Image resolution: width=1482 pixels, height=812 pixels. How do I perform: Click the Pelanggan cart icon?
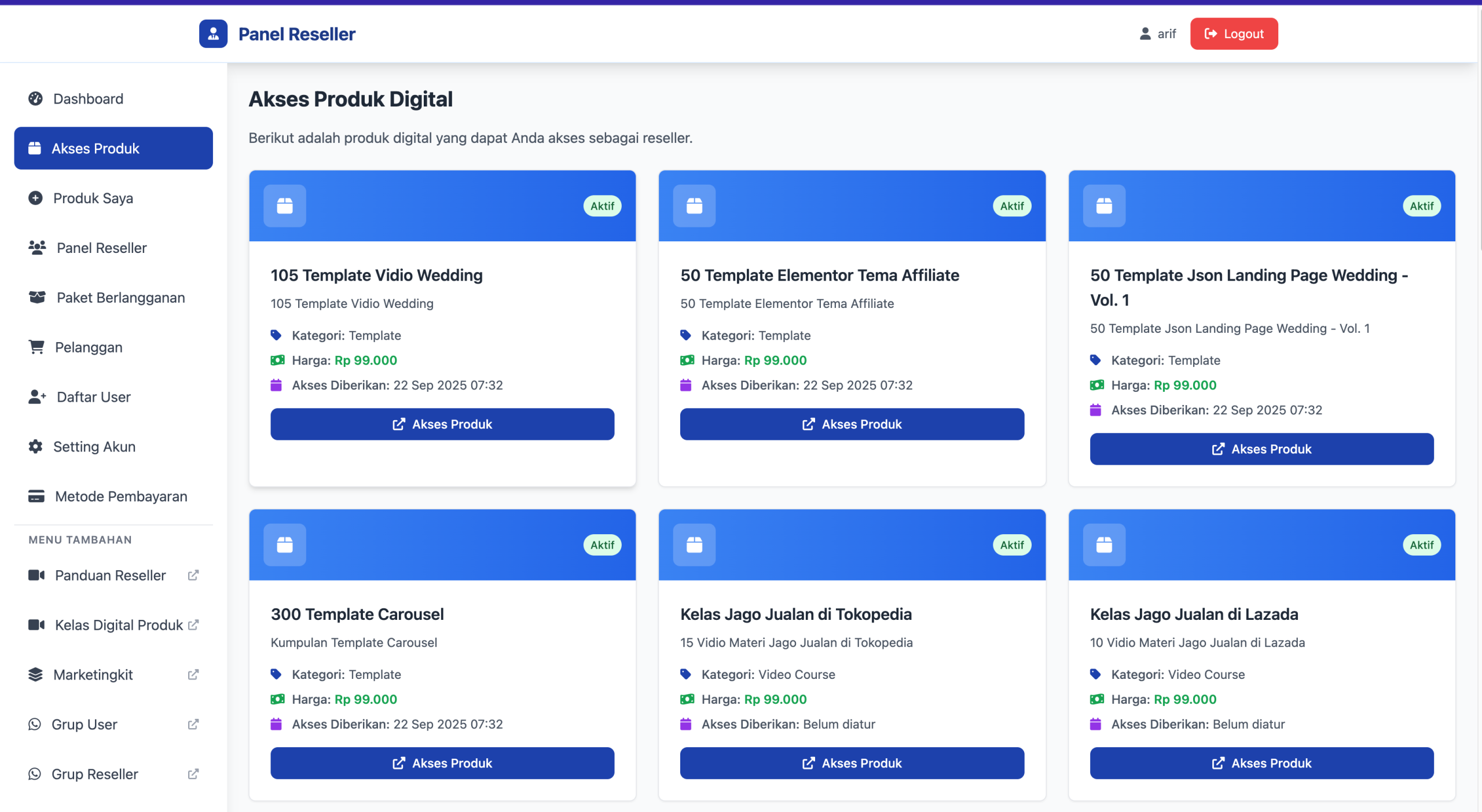(36, 347)
